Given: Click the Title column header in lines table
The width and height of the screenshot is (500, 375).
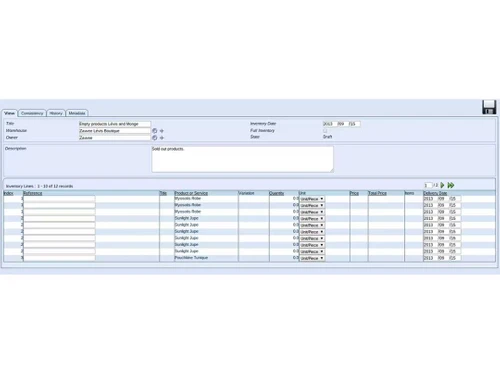Looking at the screenshot, I should click(x=163, y=193).
